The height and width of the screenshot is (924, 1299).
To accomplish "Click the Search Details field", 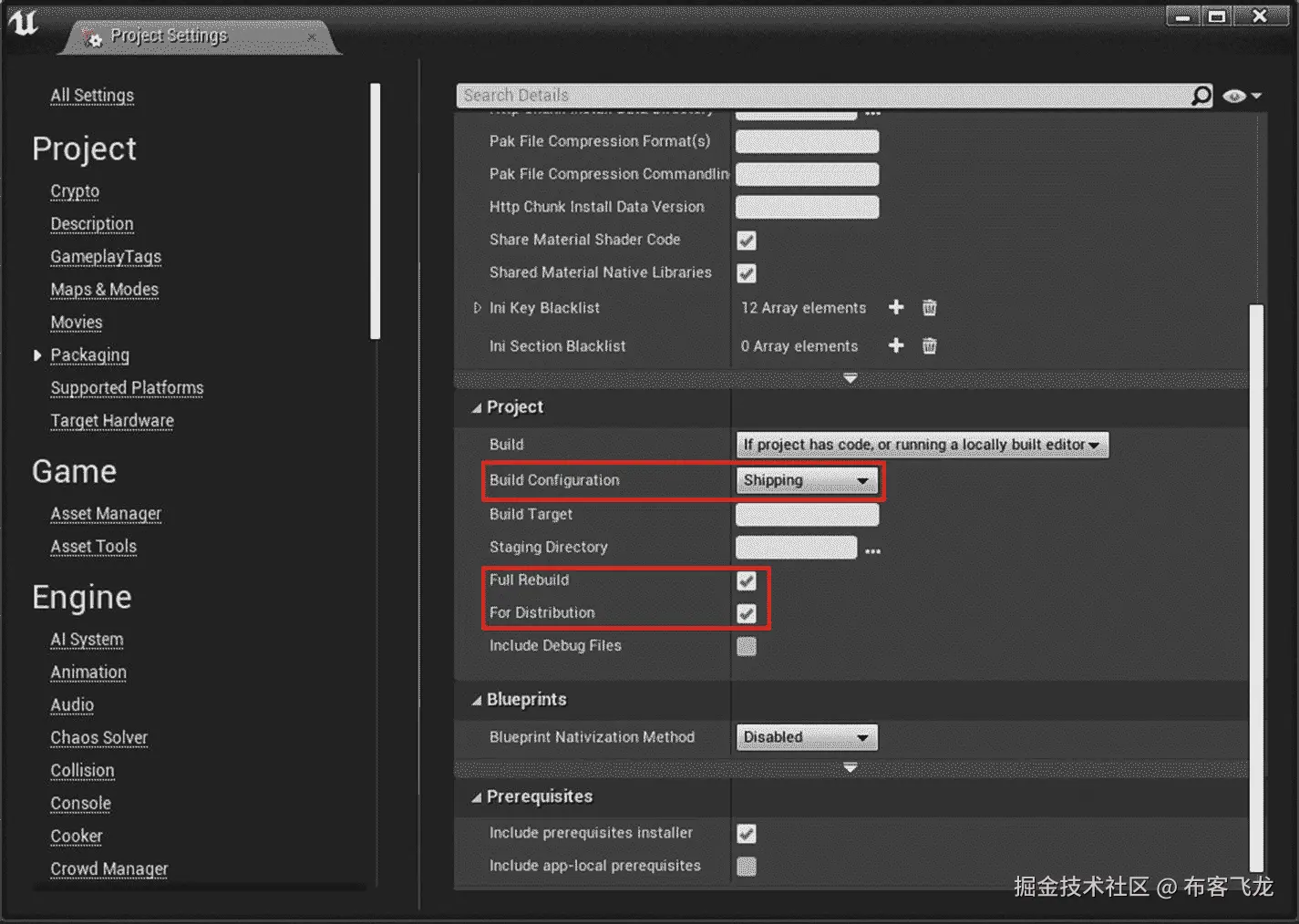I will [x=824, y=96].
